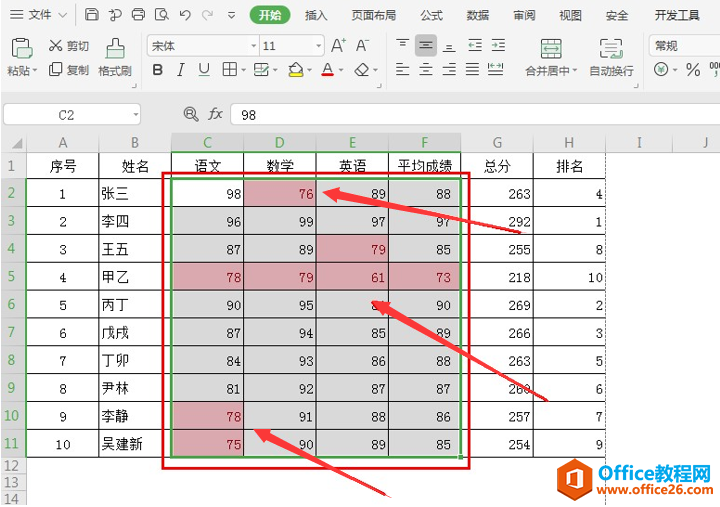Toggle Italic formatting
This screenshot has height=507, width=720.
181,70
